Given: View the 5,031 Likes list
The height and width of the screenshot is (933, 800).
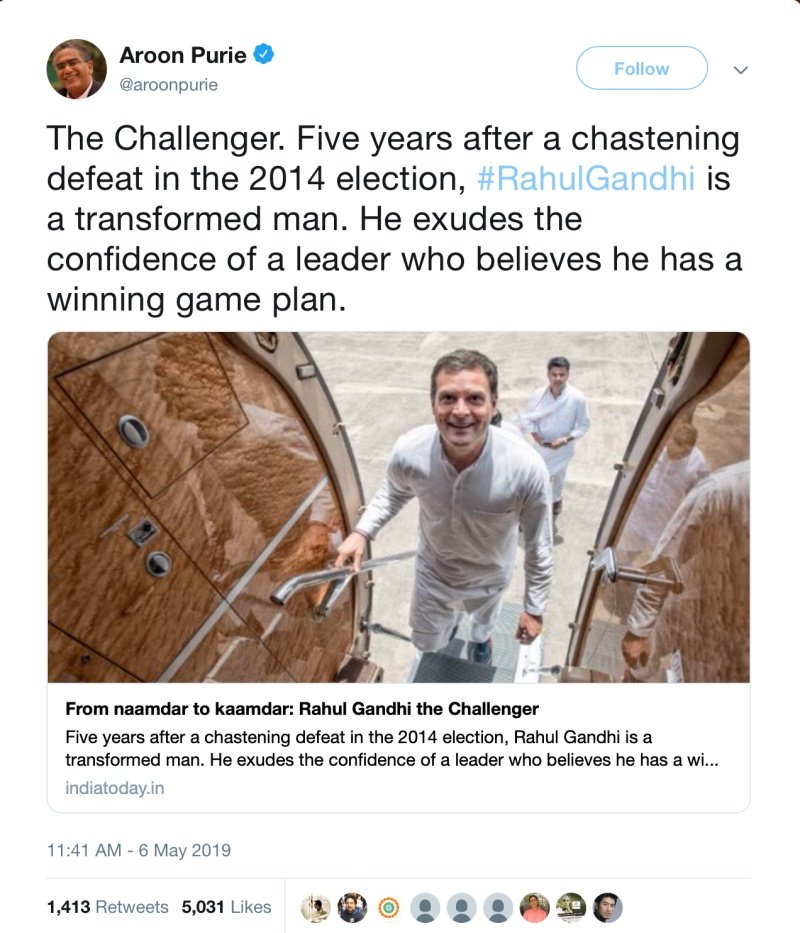Looking at the screenshot, I should point(227,907).
